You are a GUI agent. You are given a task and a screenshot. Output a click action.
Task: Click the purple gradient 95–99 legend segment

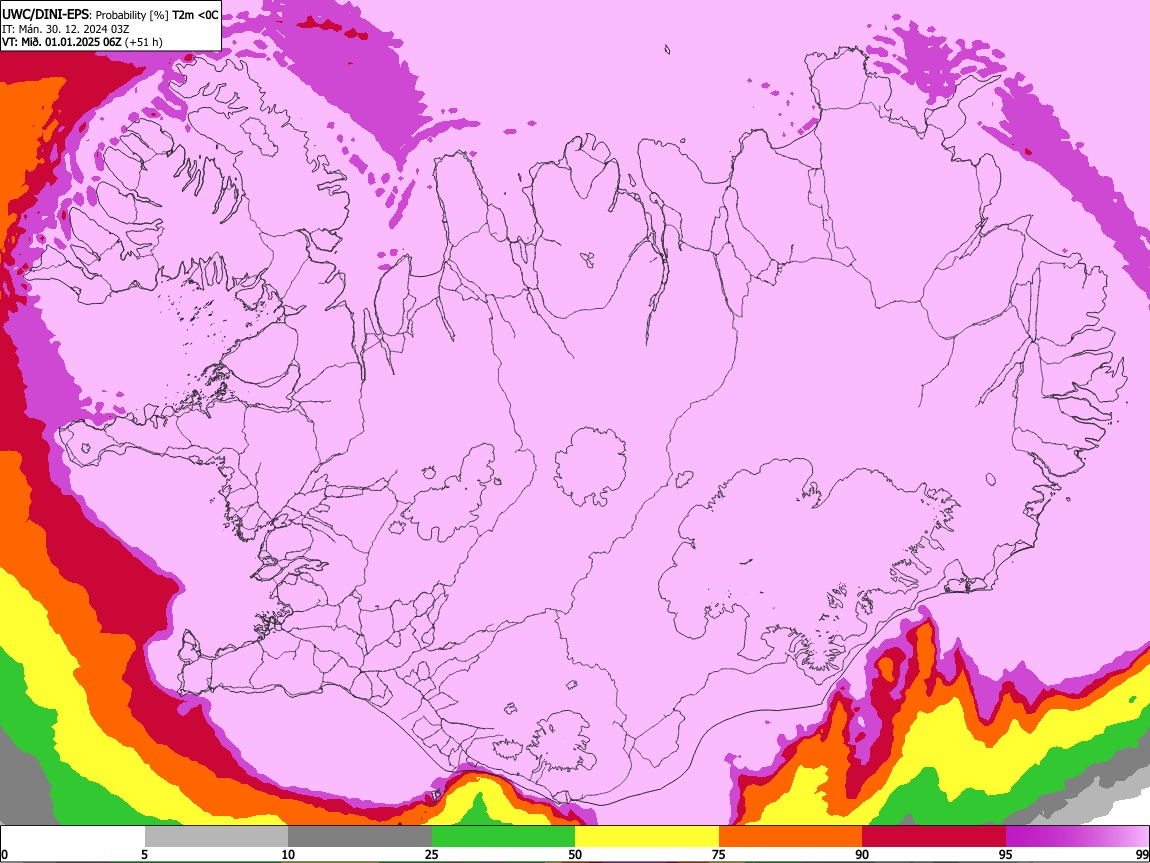[x=1077, y=837]
